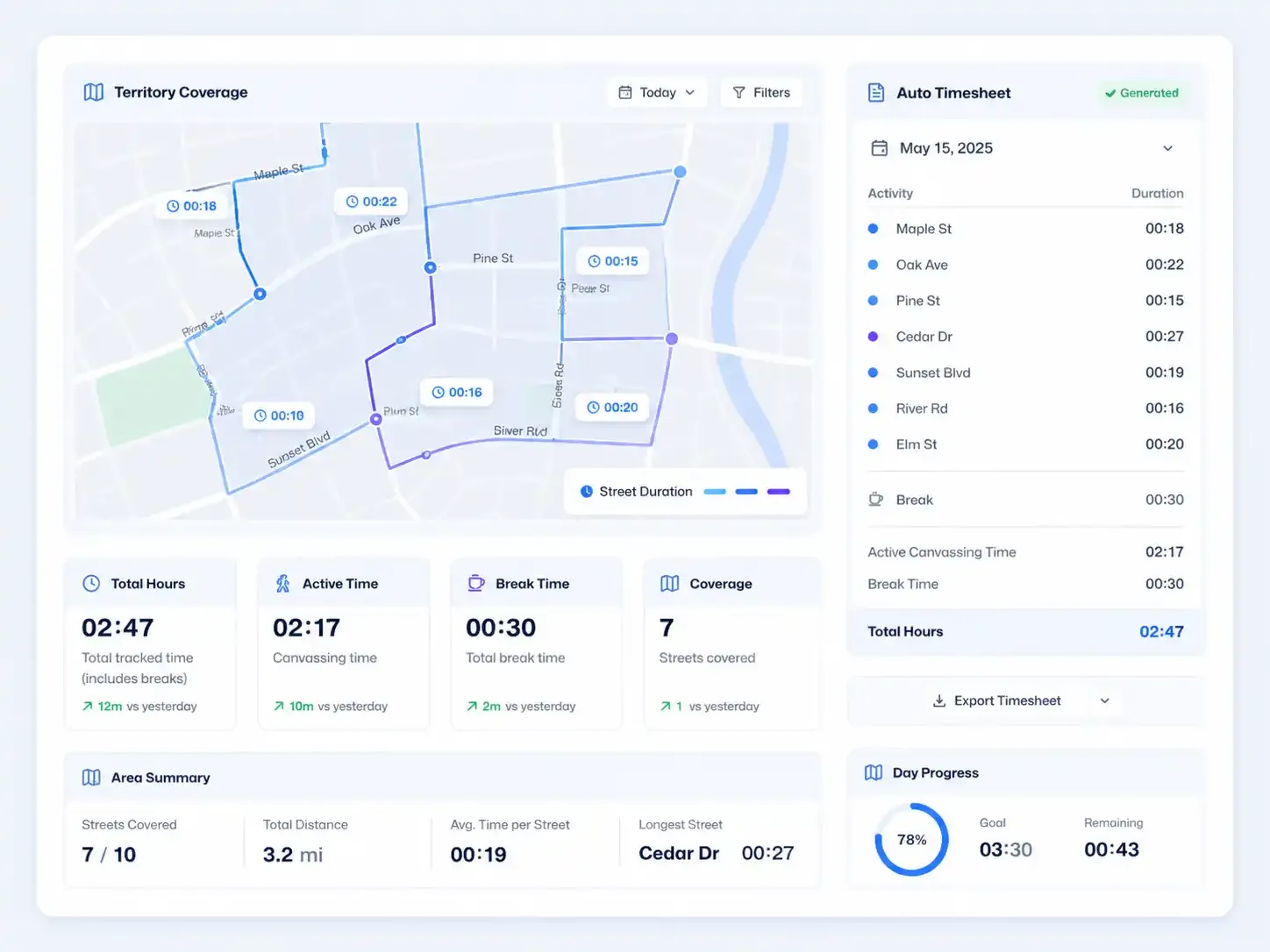The height and width of the screenshot is (952, 1270).
Task: Click the calendar icon beside May 15, 2025
Action: (879, 148)
